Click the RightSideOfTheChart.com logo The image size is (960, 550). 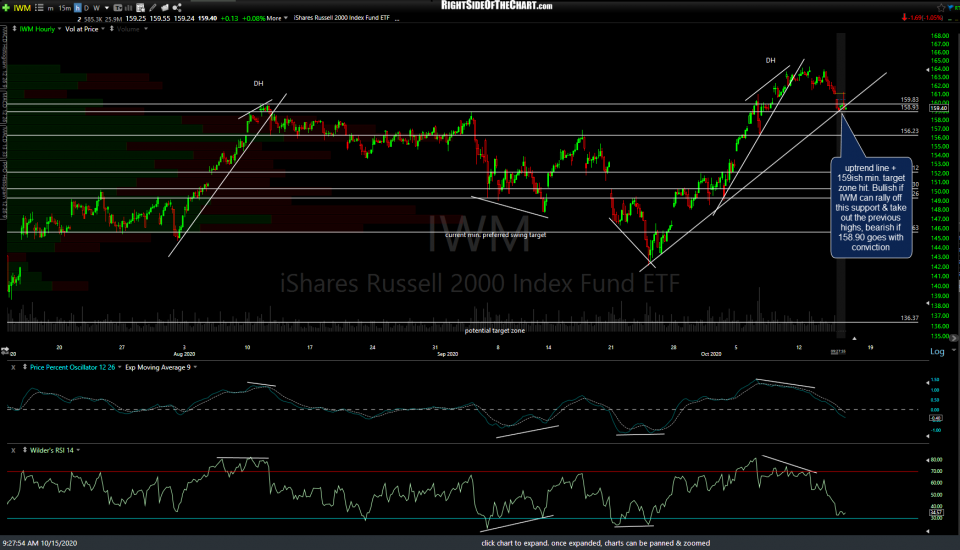click(497, 6)
